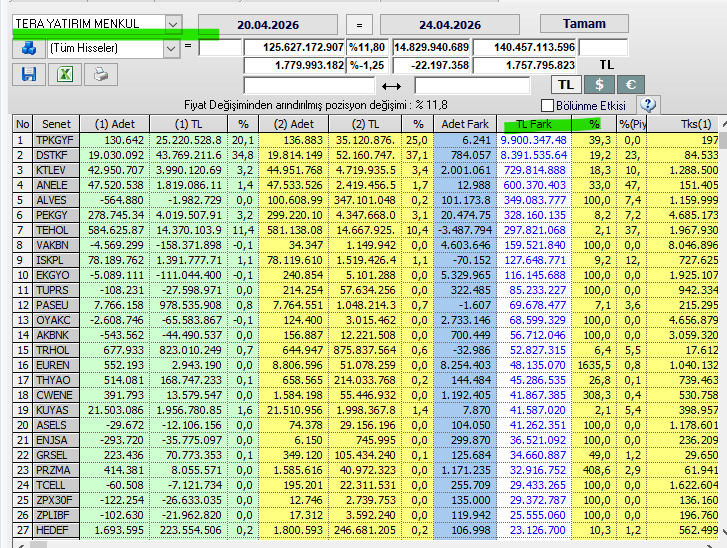This screenshot has height=548, width=727.
Task: Select the ALVES stock cell
Action: [56, 200]
